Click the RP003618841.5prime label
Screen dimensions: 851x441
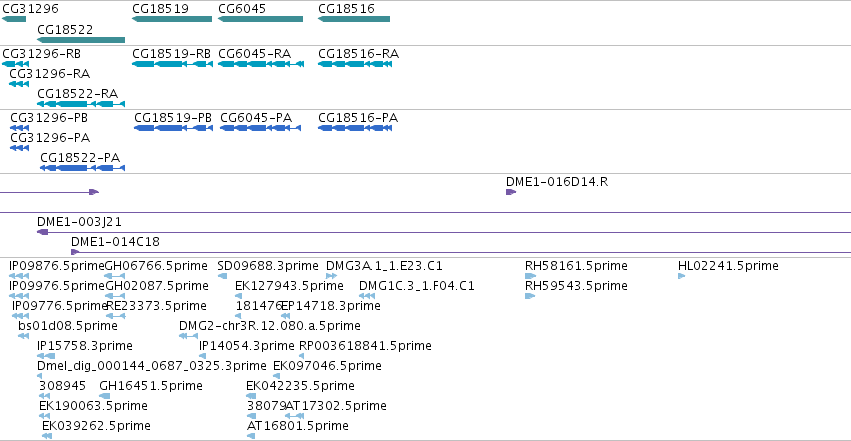(x=365, y=346)
